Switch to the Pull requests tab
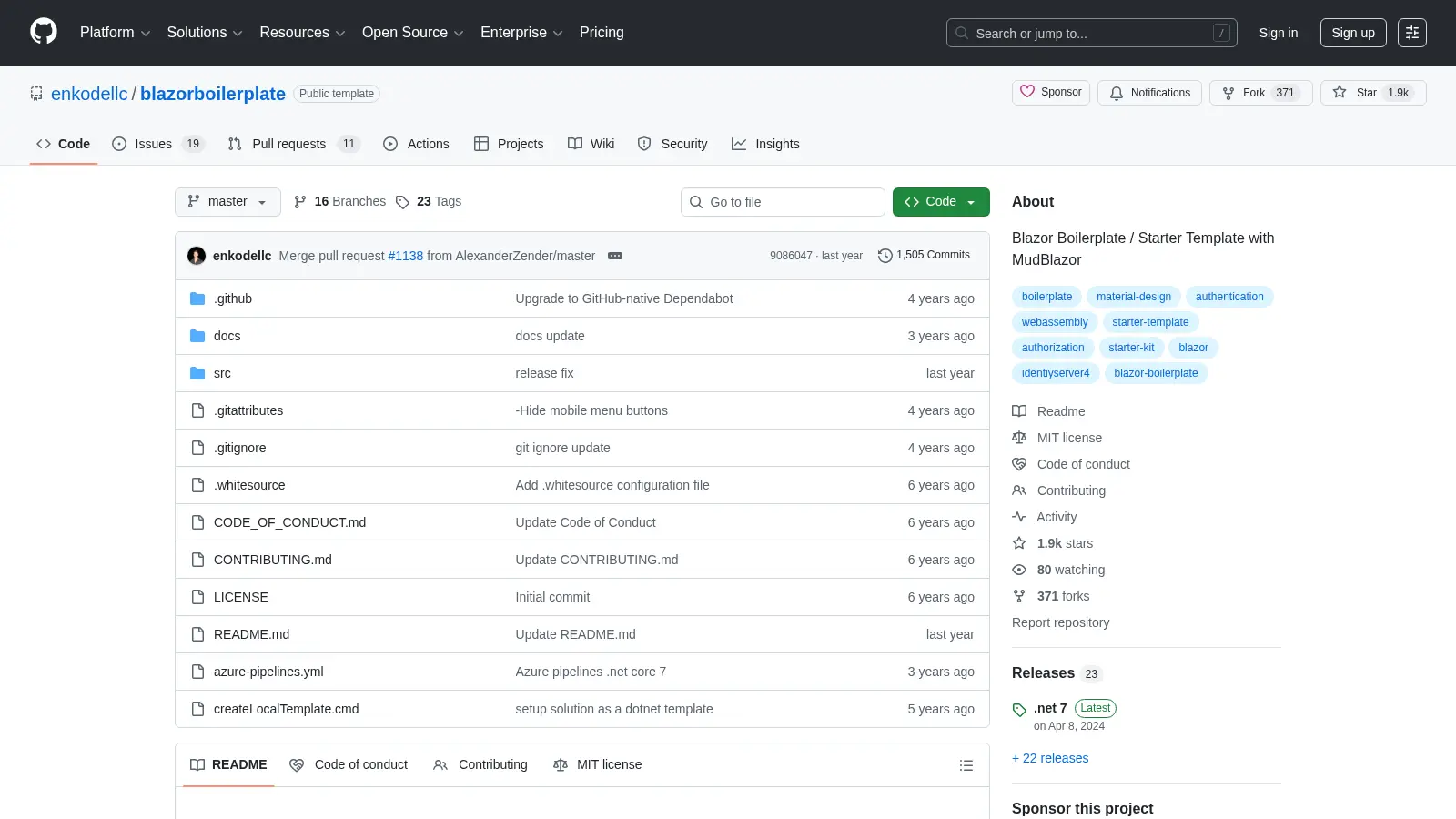The height and width of the screenshot is (819, 1456). [294, 144]
